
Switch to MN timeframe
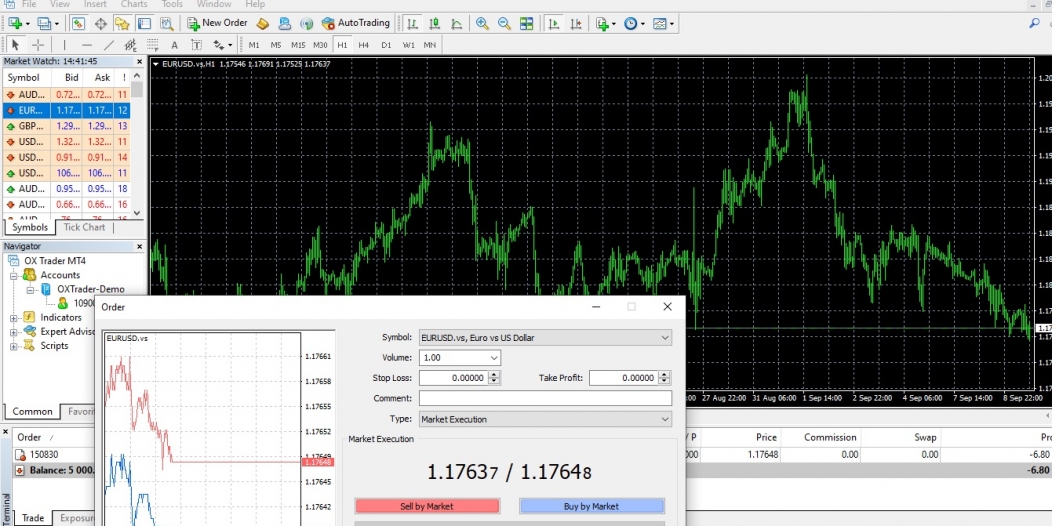click(429, 45)
